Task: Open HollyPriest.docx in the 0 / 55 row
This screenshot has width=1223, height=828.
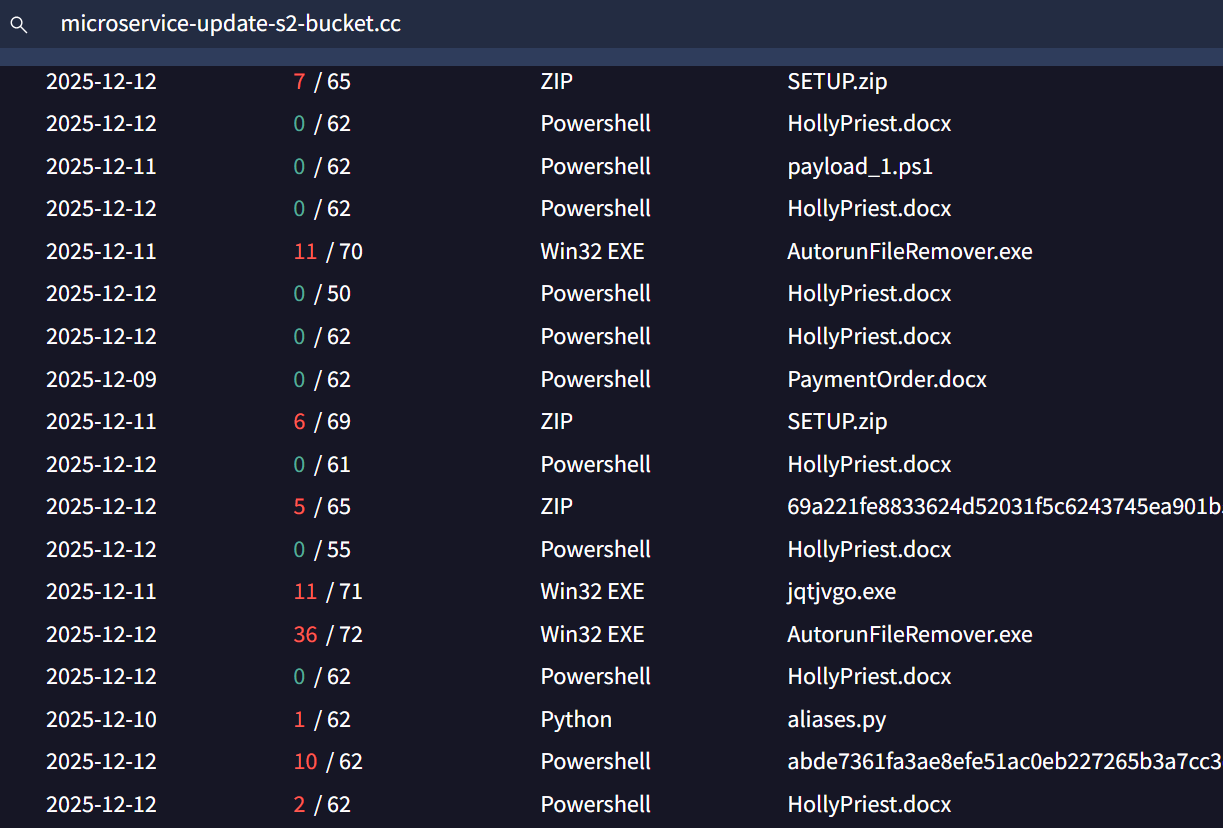Action: coord(869,549)
